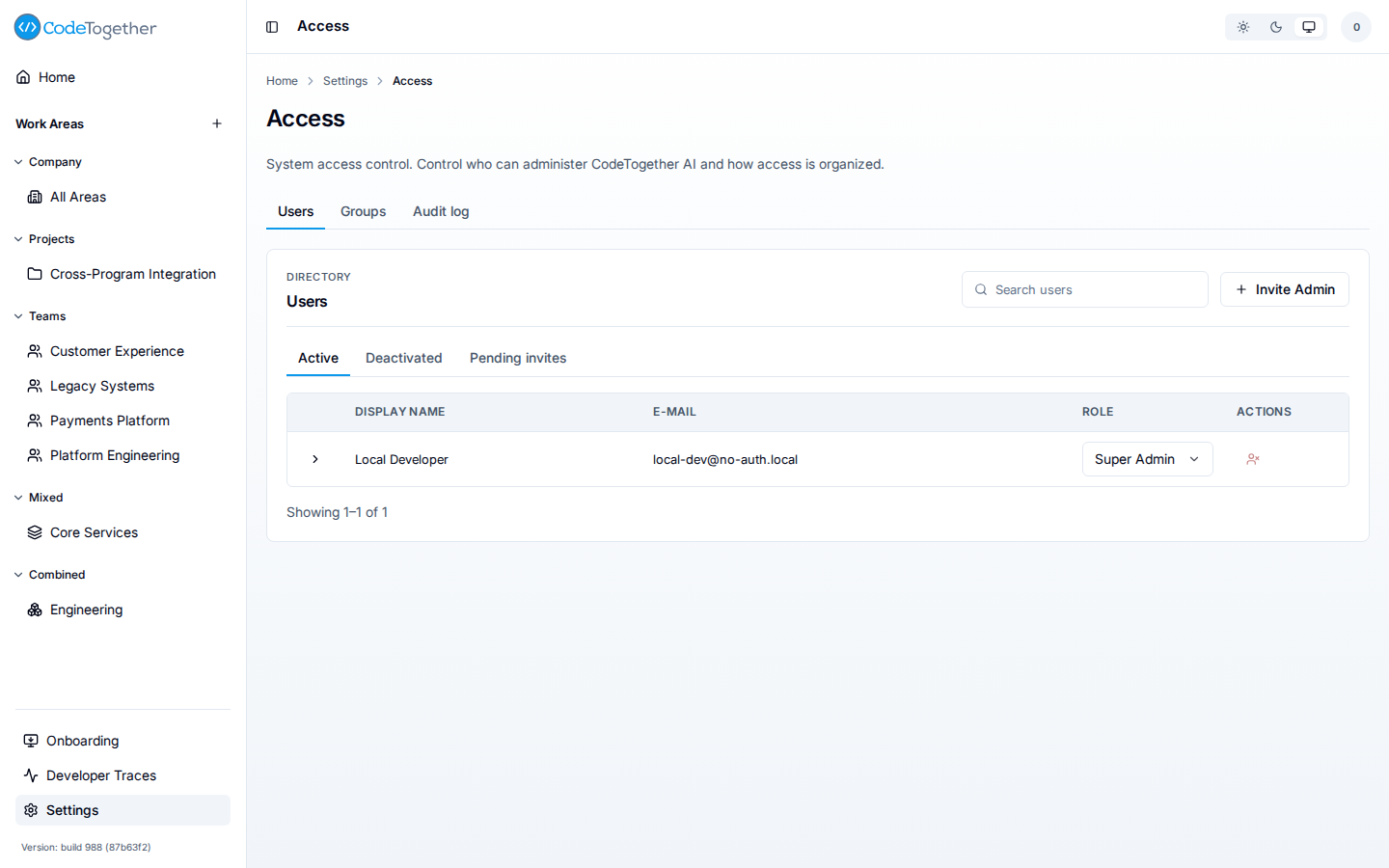Viewport: 1389px width, 868px height.
Task: Follow the Settings breadcrumb link
Action: pos(345,81)
